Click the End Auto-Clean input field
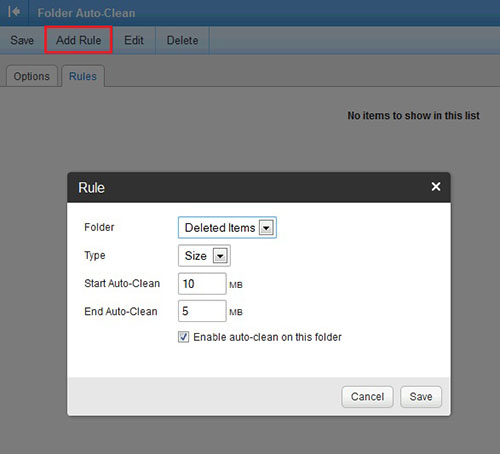 click(x=202, y=311)
